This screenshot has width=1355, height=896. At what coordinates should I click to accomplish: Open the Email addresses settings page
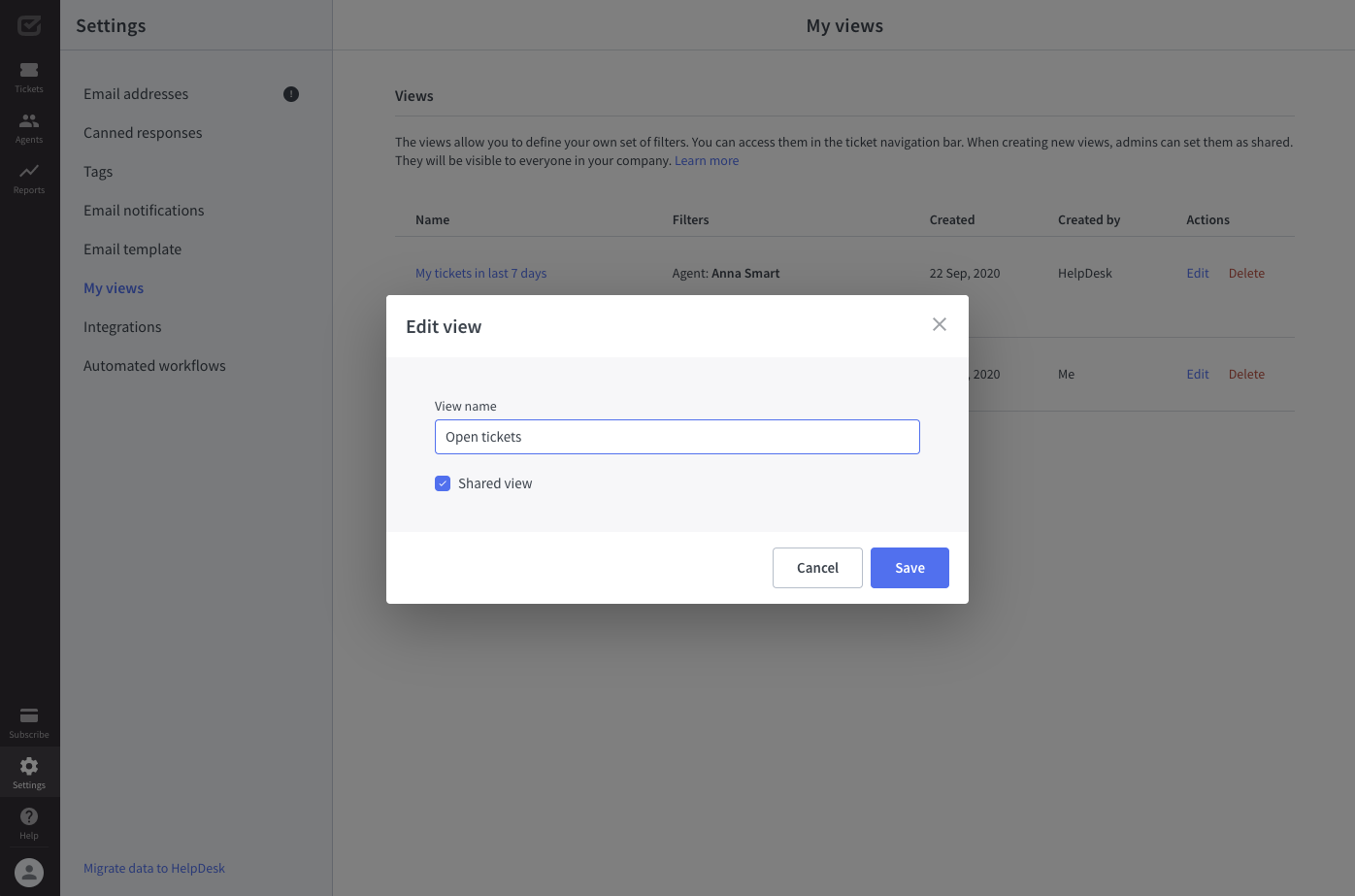tap(136, 93)
